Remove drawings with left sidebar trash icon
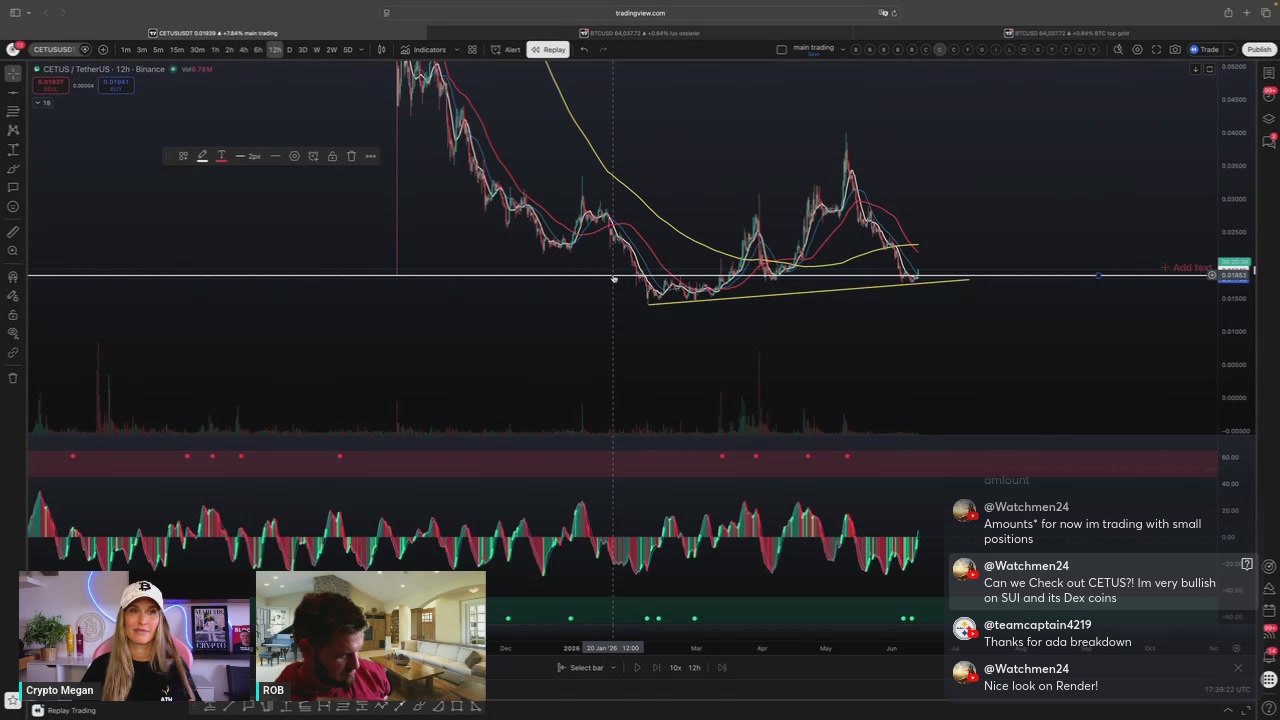Image resolution: width=1280 pixels, height=720 pixels. coord(13,377)
